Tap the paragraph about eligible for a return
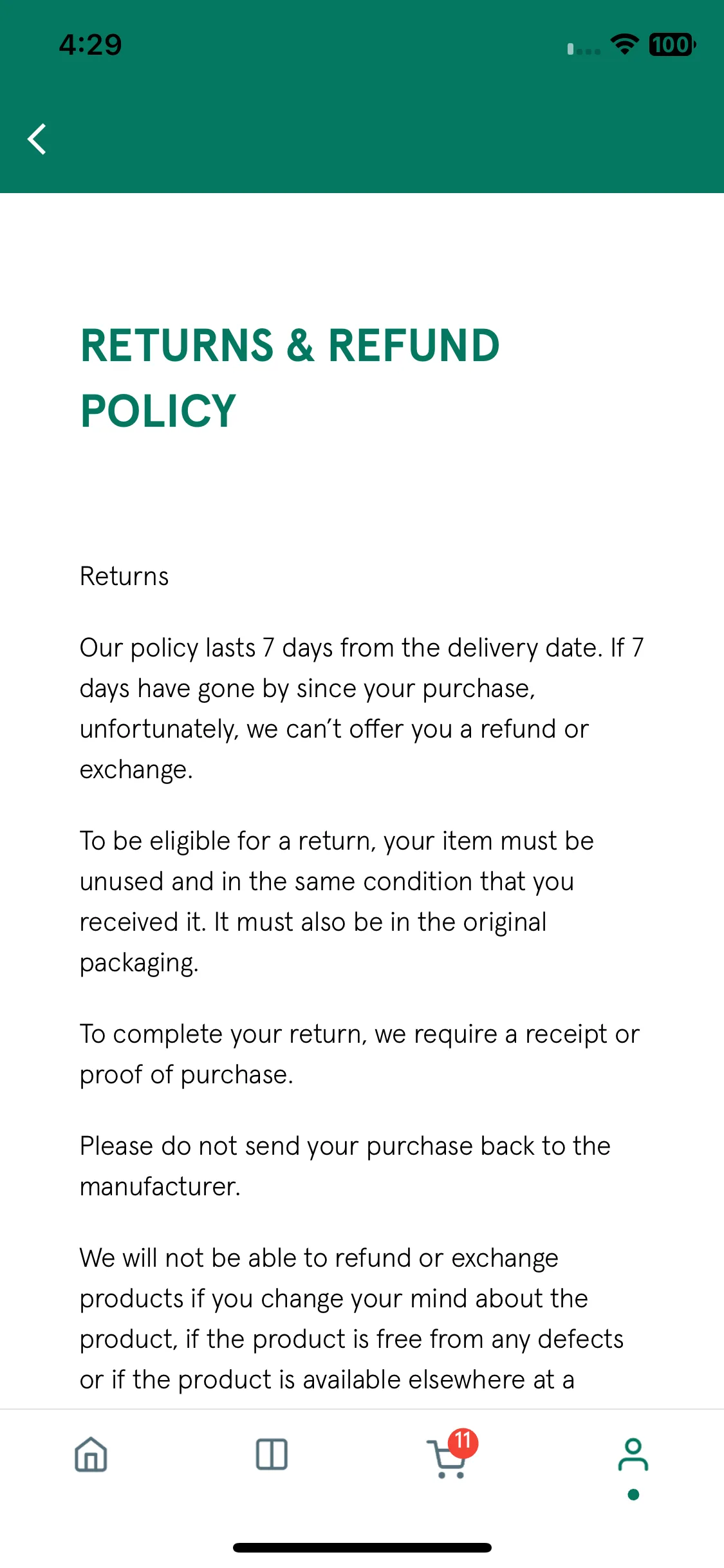This screenshot has height=1568, width=724. click(337, 901)
